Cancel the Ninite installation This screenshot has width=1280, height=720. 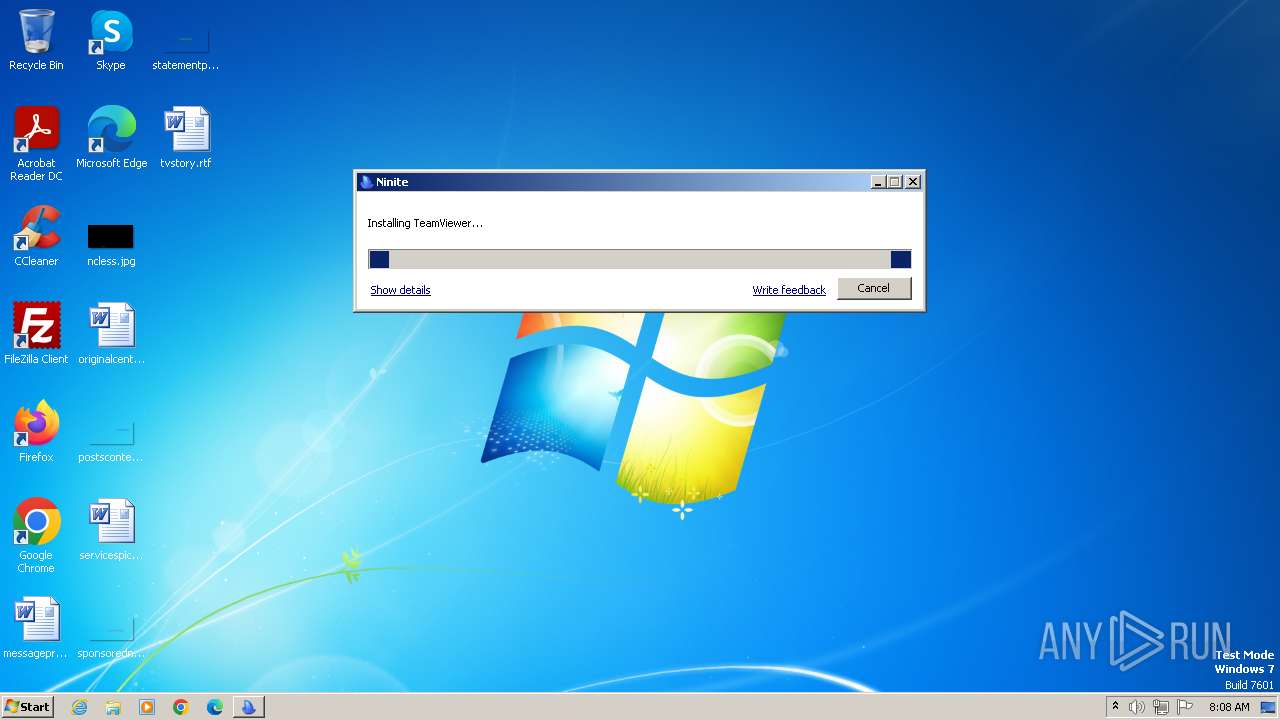coord(873,288)
